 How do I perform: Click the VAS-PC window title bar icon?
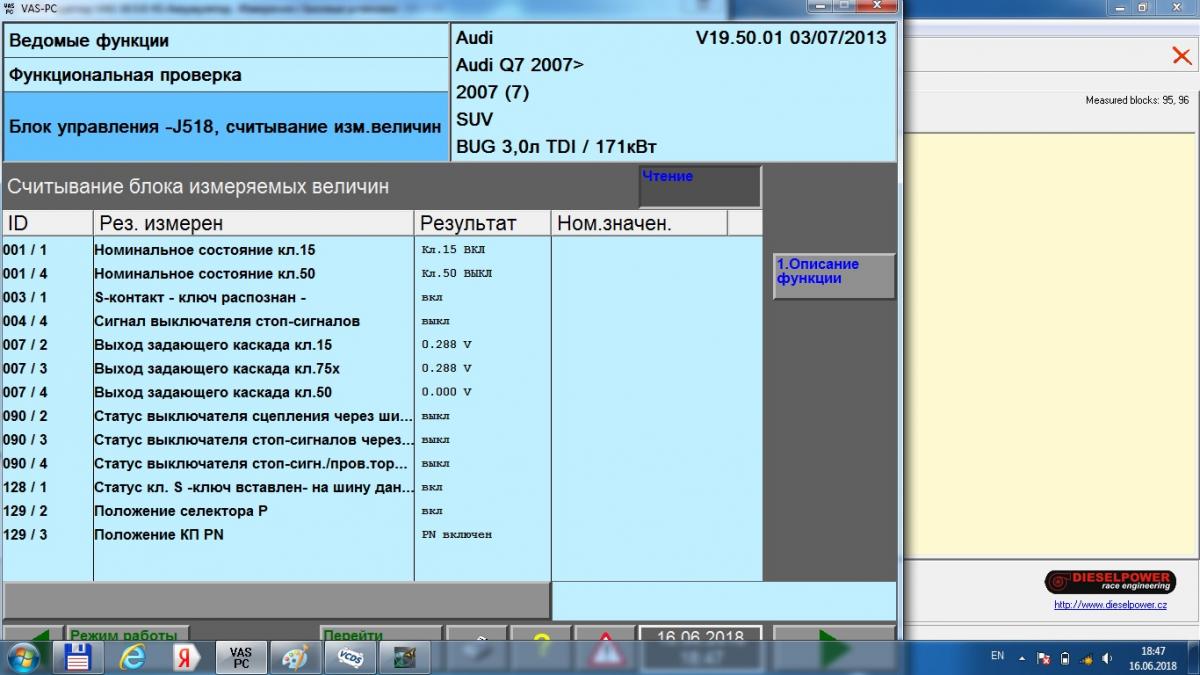(9, 6)
